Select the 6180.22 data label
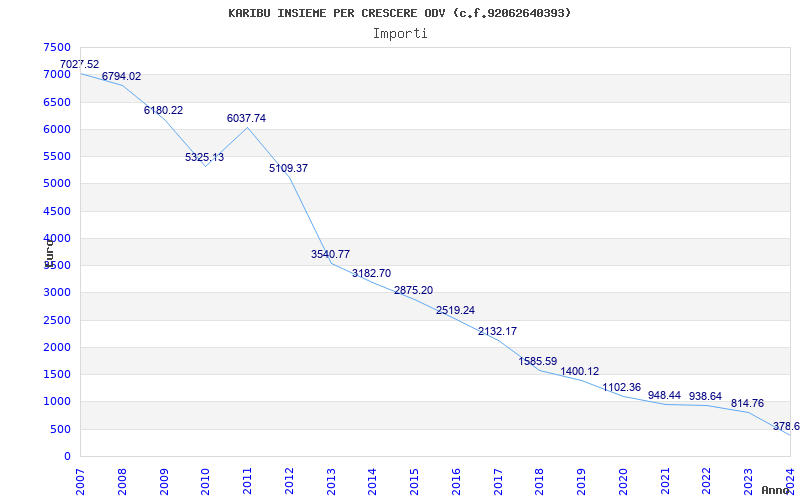The width and height of the screenshot is (800, 500). click(163, 110)
